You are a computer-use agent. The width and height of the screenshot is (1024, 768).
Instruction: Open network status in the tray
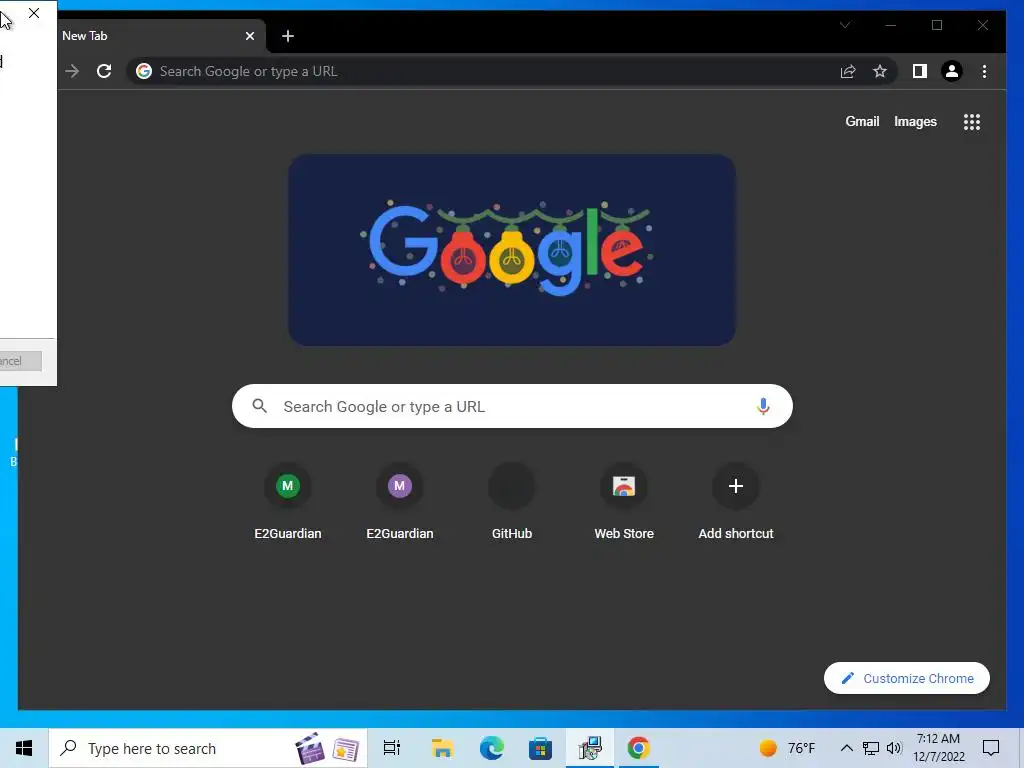871,748
